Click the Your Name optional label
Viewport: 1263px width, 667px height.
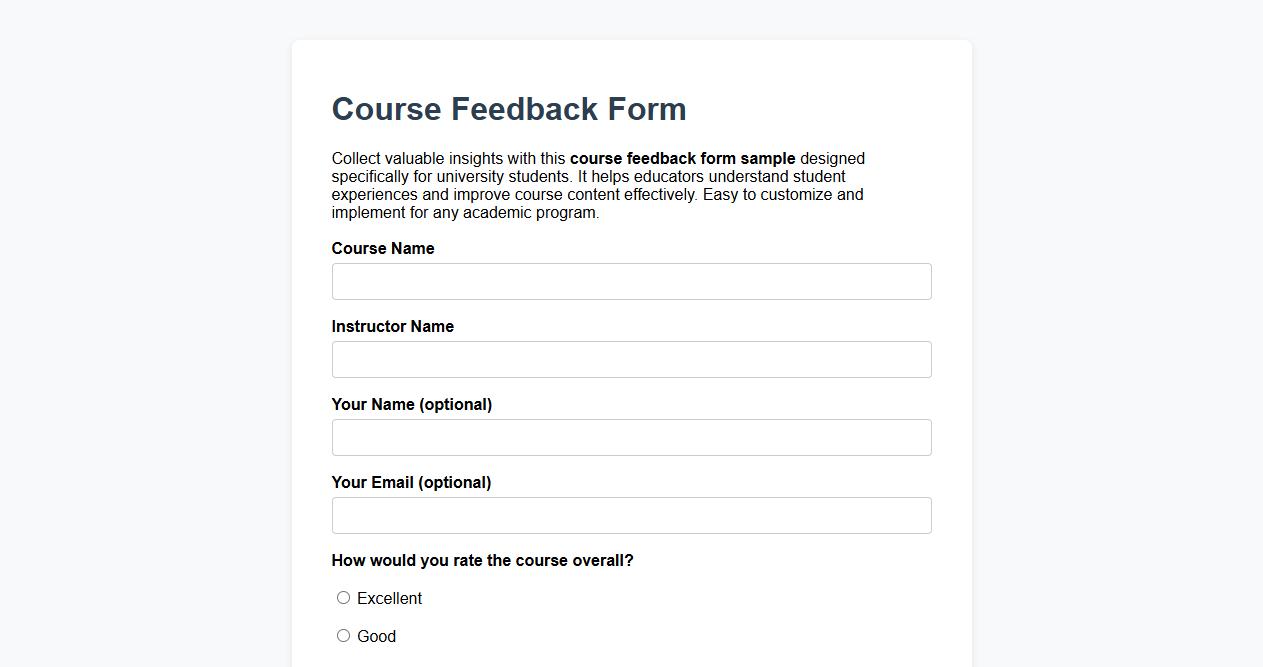pyautogui.click(x=411, y=404)
